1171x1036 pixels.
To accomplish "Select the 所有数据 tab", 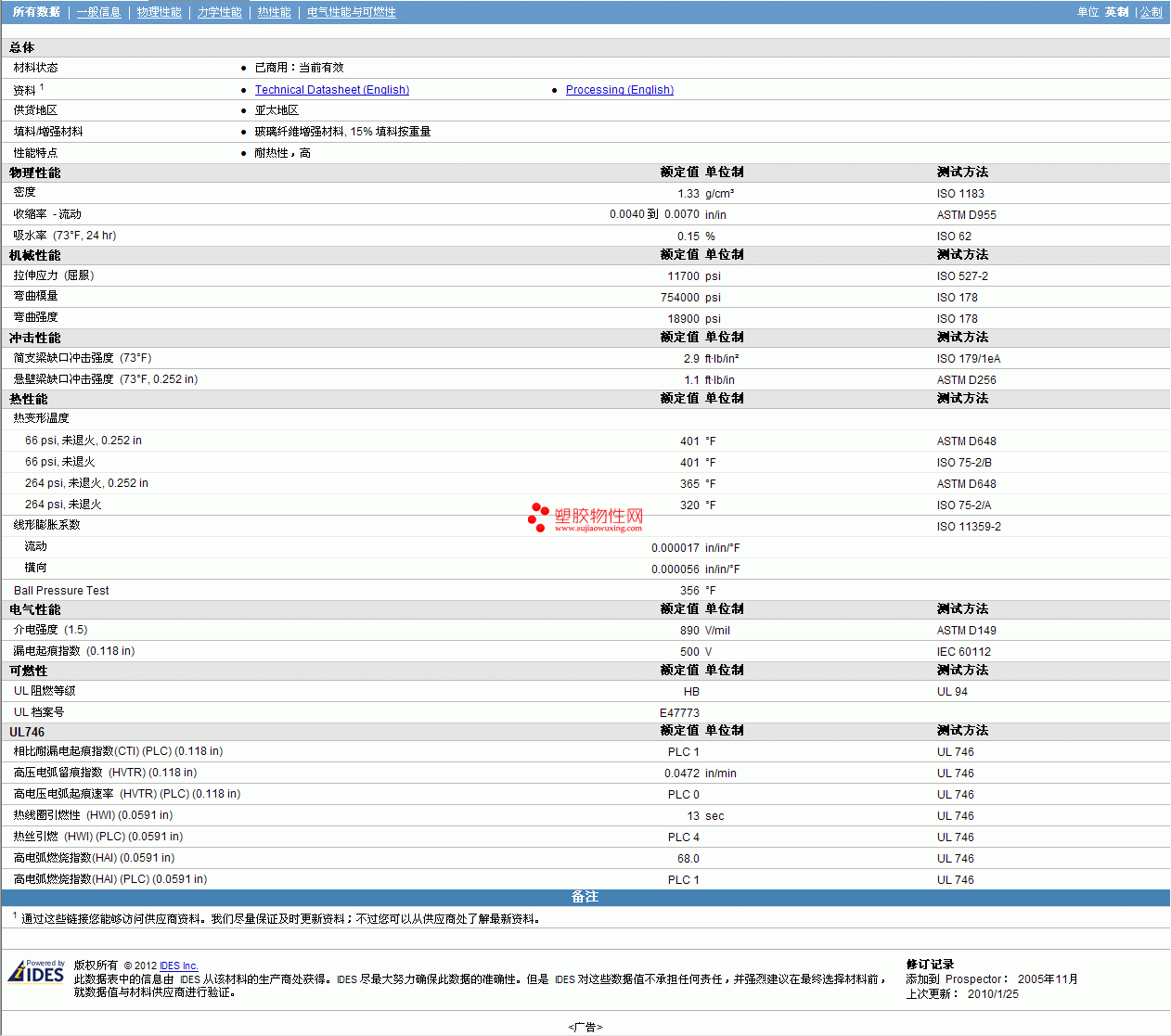I will [36, 12].
